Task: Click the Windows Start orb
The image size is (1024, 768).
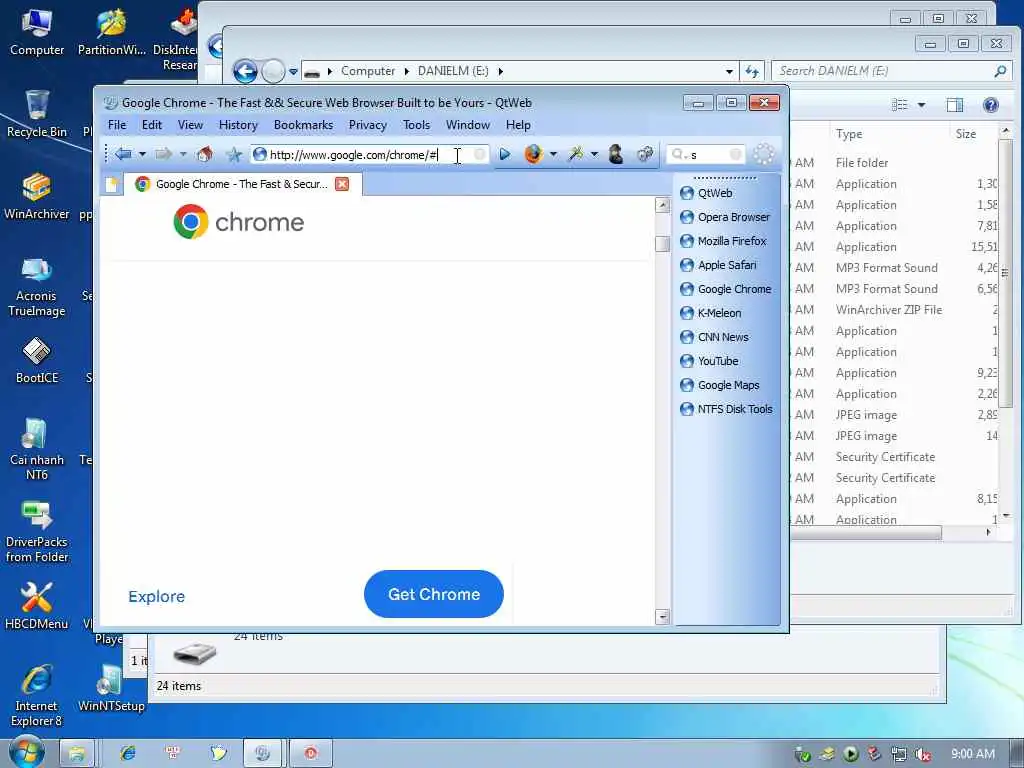Action: click(26, 752)
